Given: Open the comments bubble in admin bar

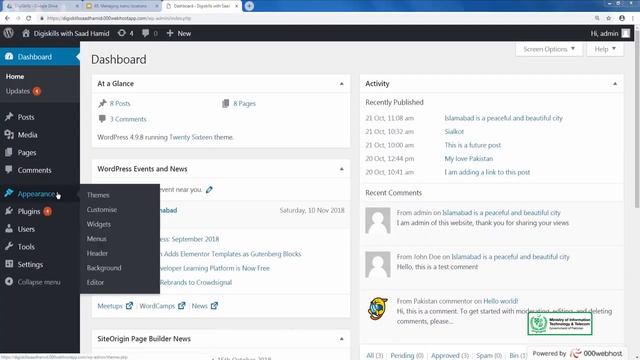Looking at the screenshot, I should [x=145, y=33].
